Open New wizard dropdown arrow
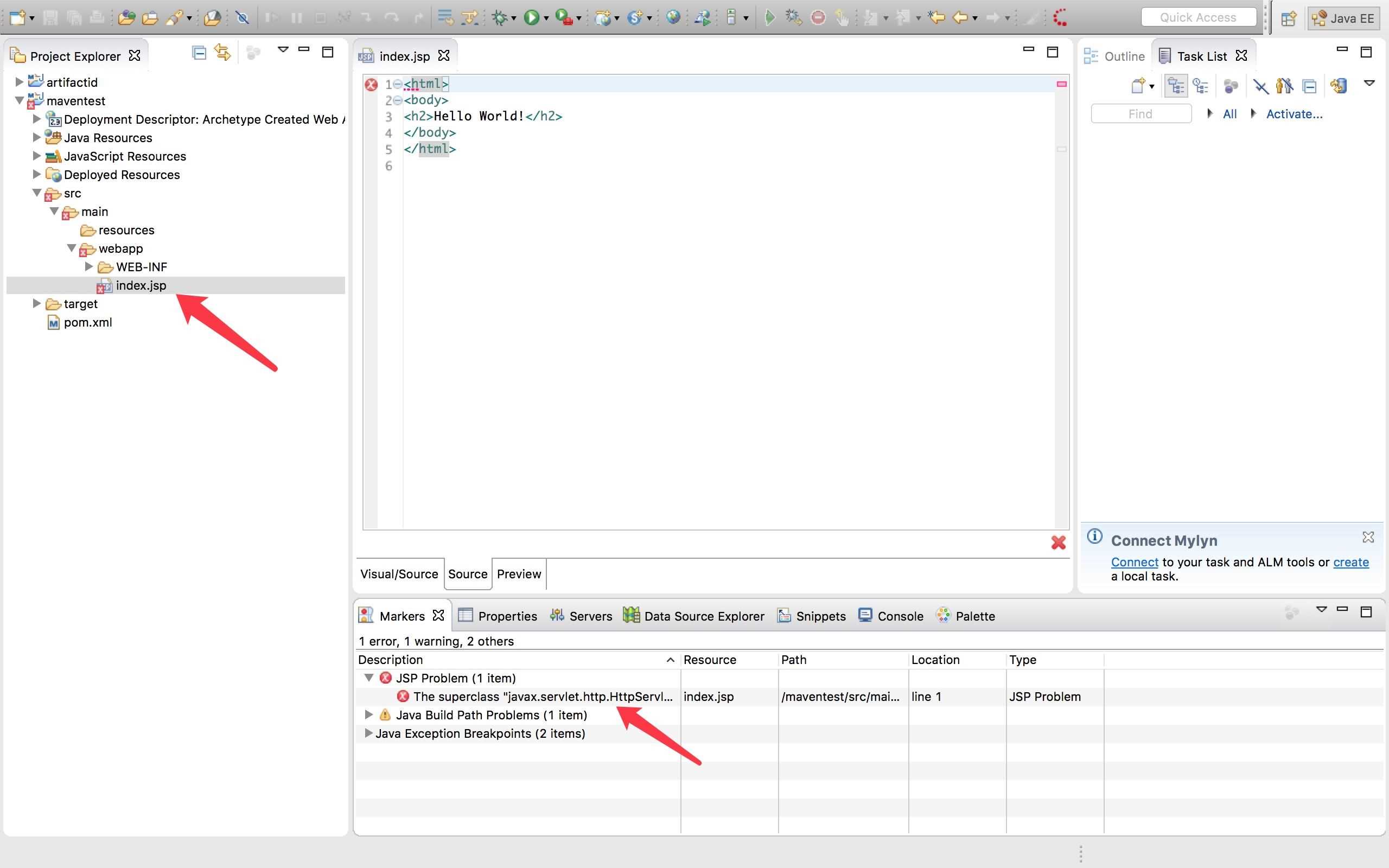Screen dimensions: 1389x868 tap(31, 18)
